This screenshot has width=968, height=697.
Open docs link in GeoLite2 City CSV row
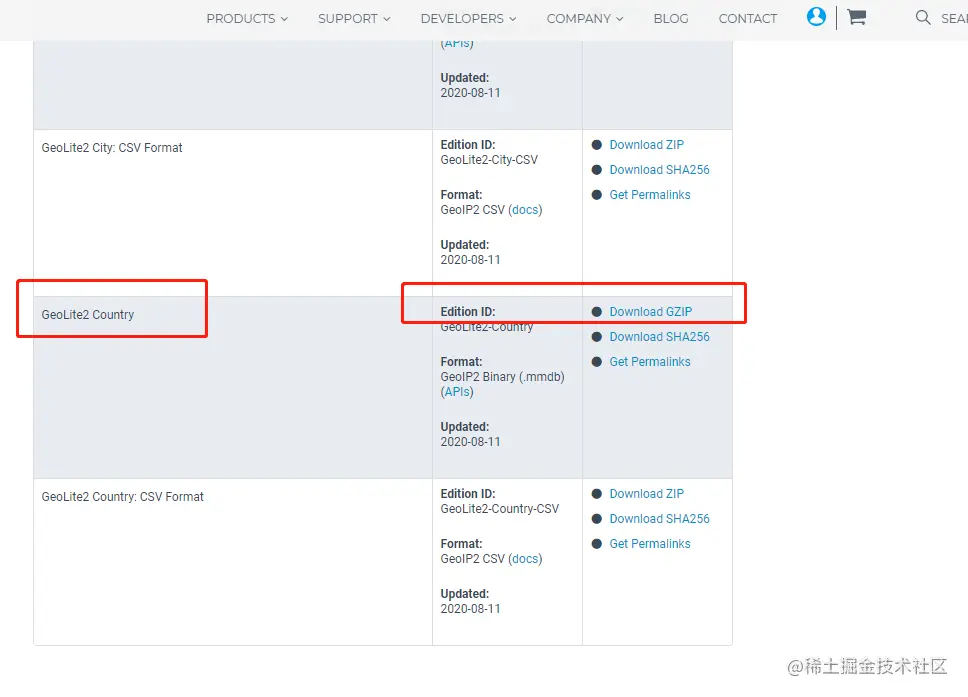pos(525,210)
